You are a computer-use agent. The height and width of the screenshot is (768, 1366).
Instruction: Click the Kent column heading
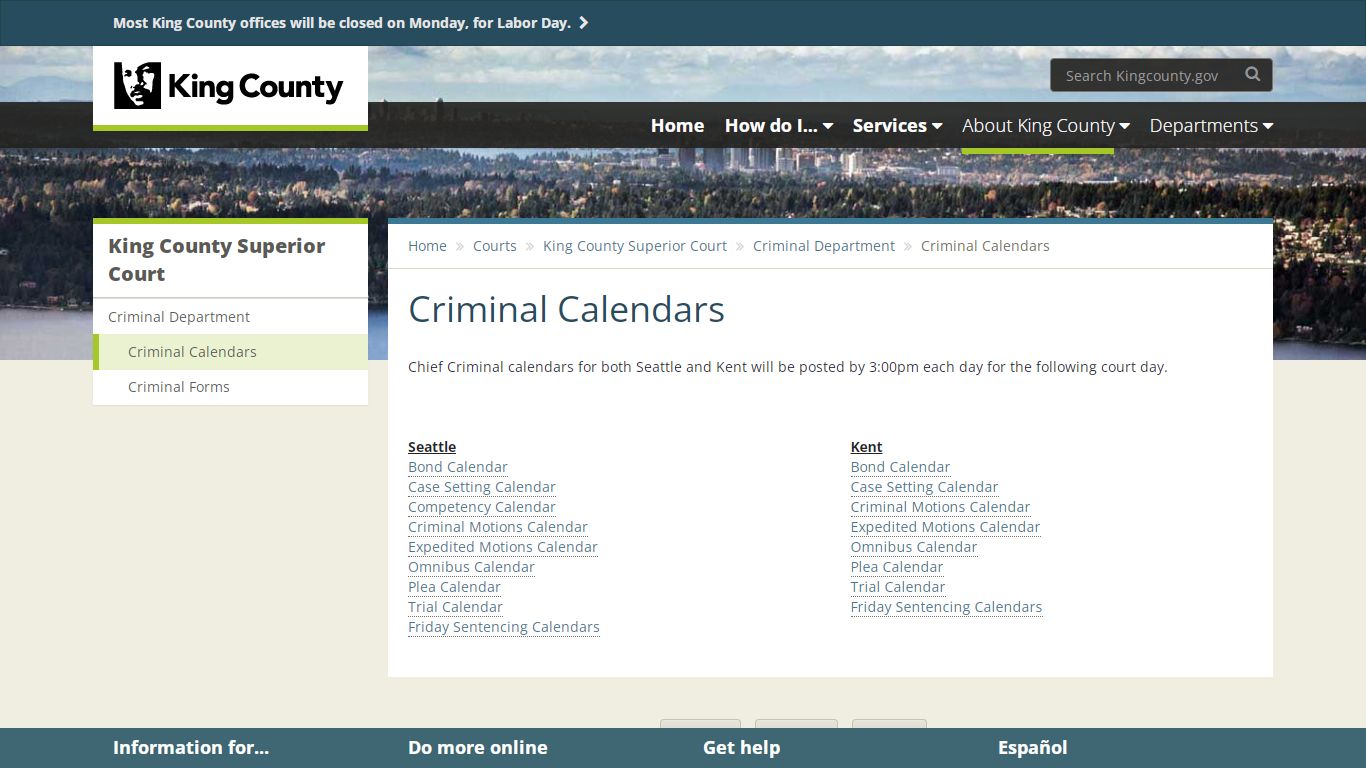867,447
